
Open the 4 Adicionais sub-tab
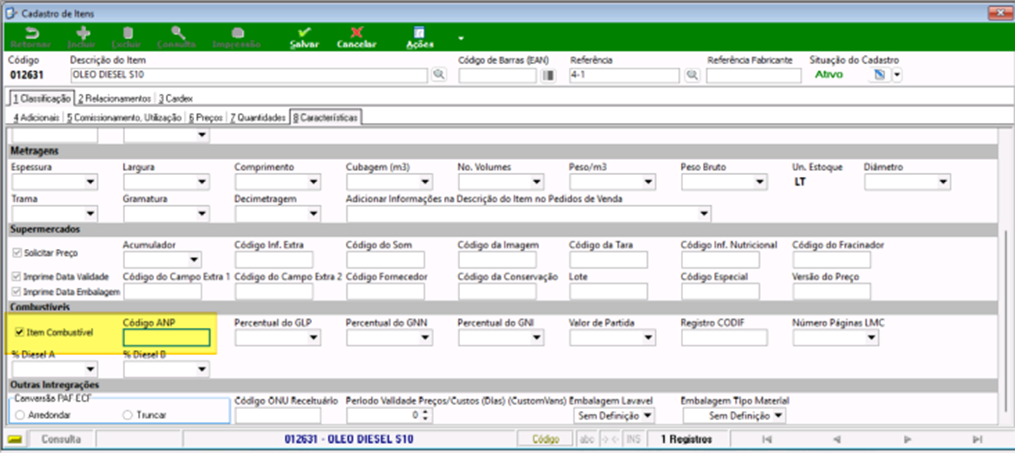36,118
